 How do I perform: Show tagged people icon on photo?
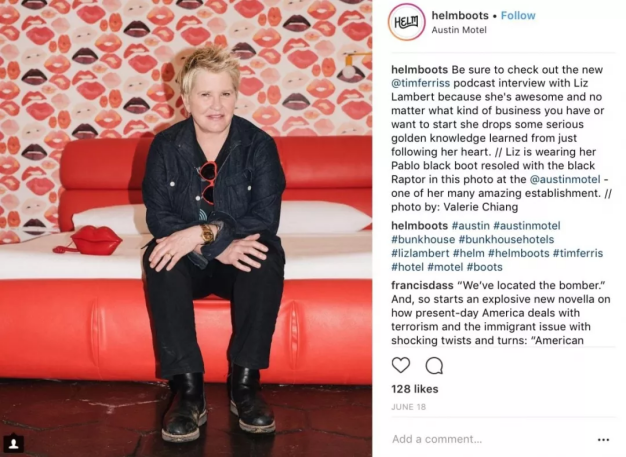click(14, 443)
